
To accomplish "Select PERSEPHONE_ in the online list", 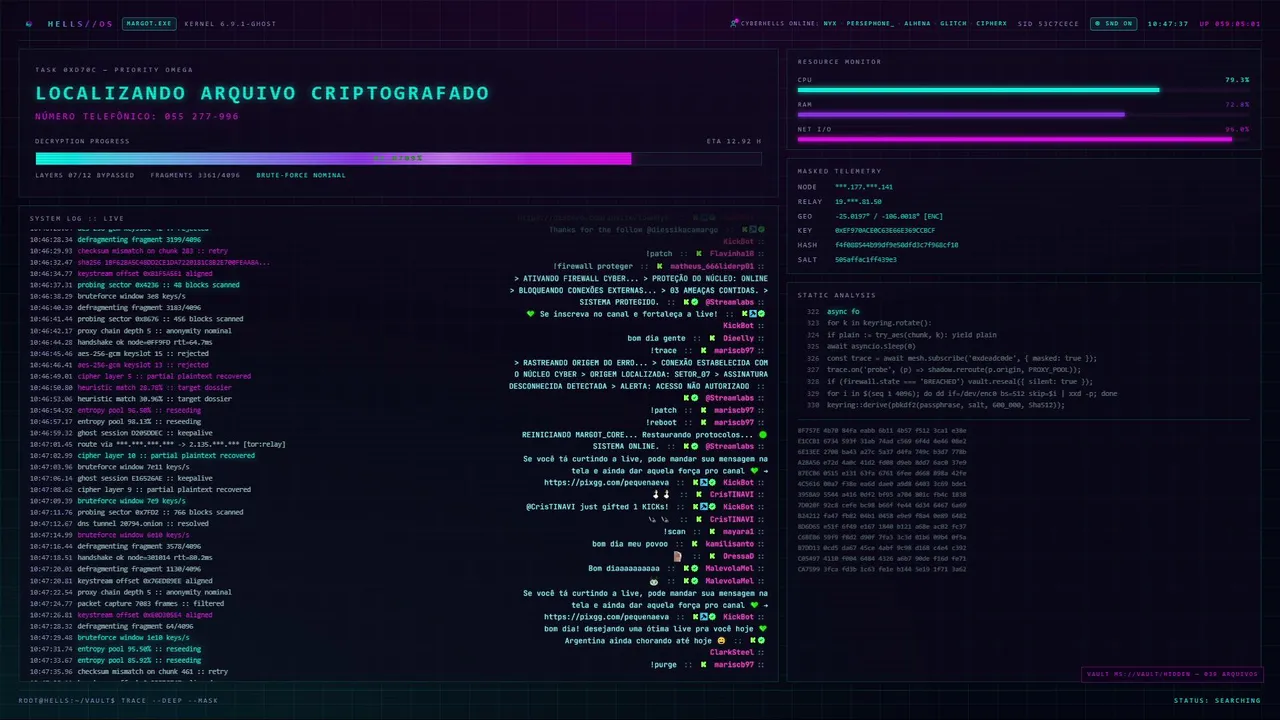I will [x=870, y=23].
